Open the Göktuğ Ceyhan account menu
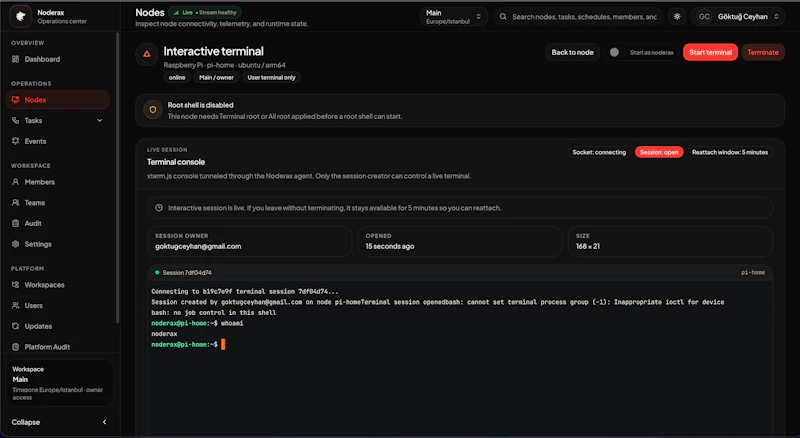Screen dimensions: 800x438 (738, 16)
